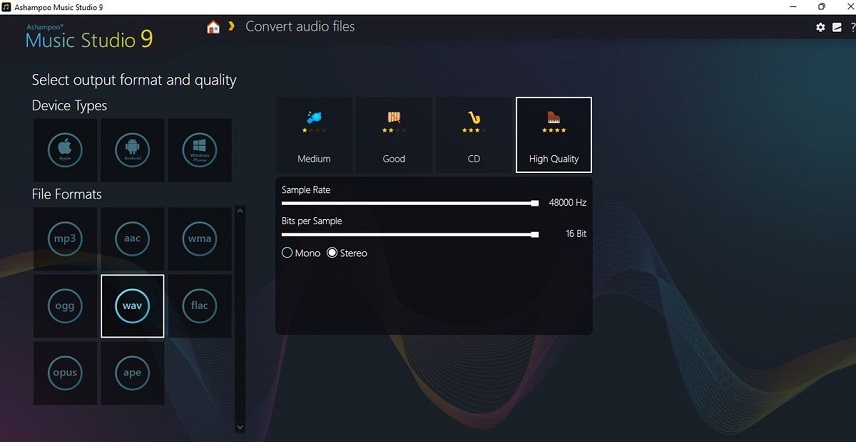Click the 16 Bit value
This screenshot has width=856, height=442.
click(x=576, y=234)
